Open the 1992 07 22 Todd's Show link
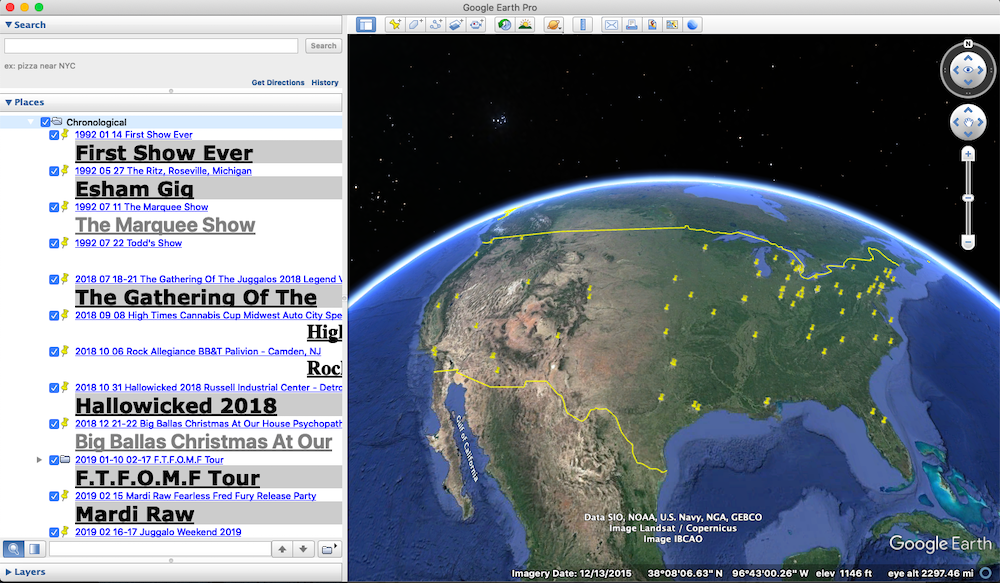1000x583 pixels. point(128,243)
